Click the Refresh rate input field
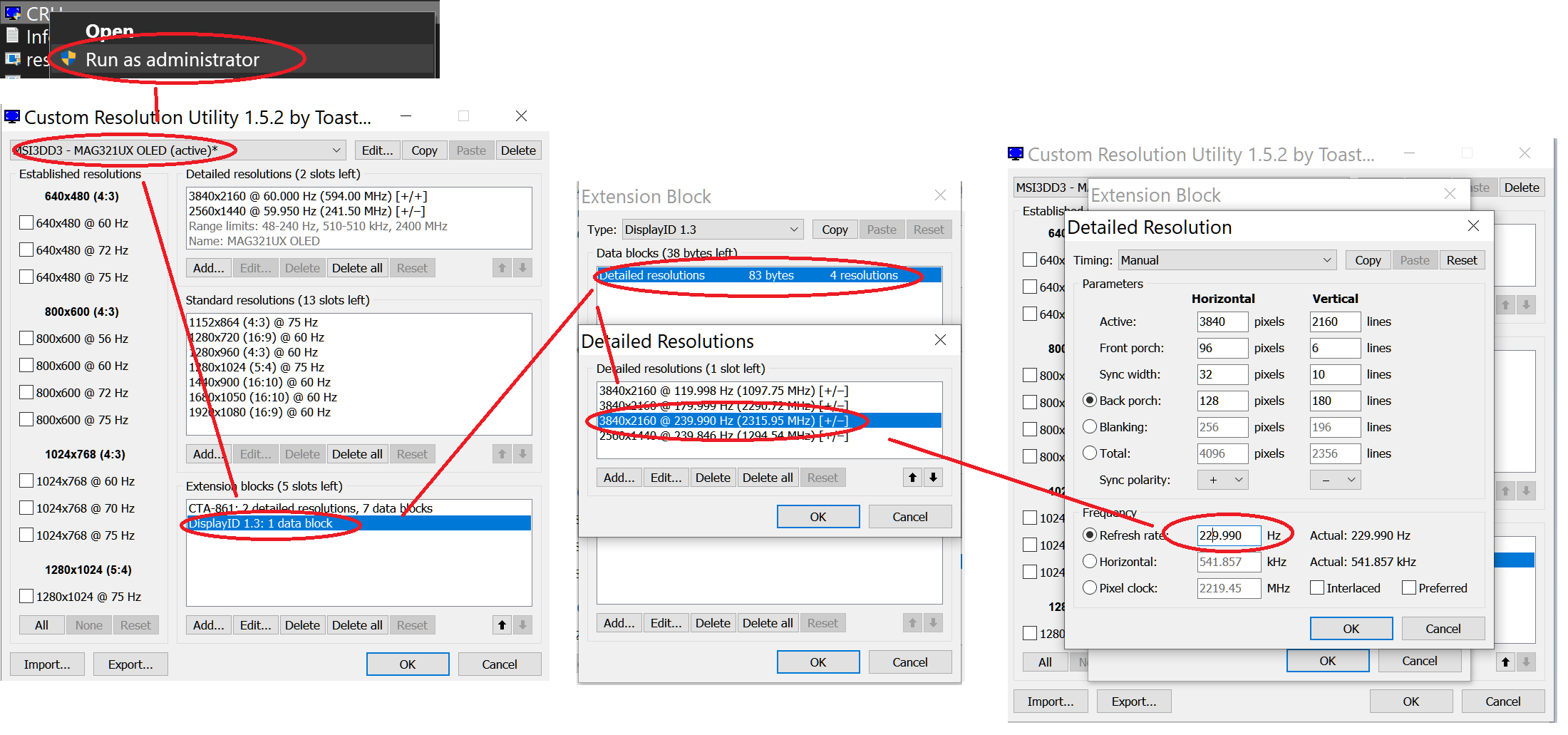This screenshot has height=735, width=1568. [1228, 535]
